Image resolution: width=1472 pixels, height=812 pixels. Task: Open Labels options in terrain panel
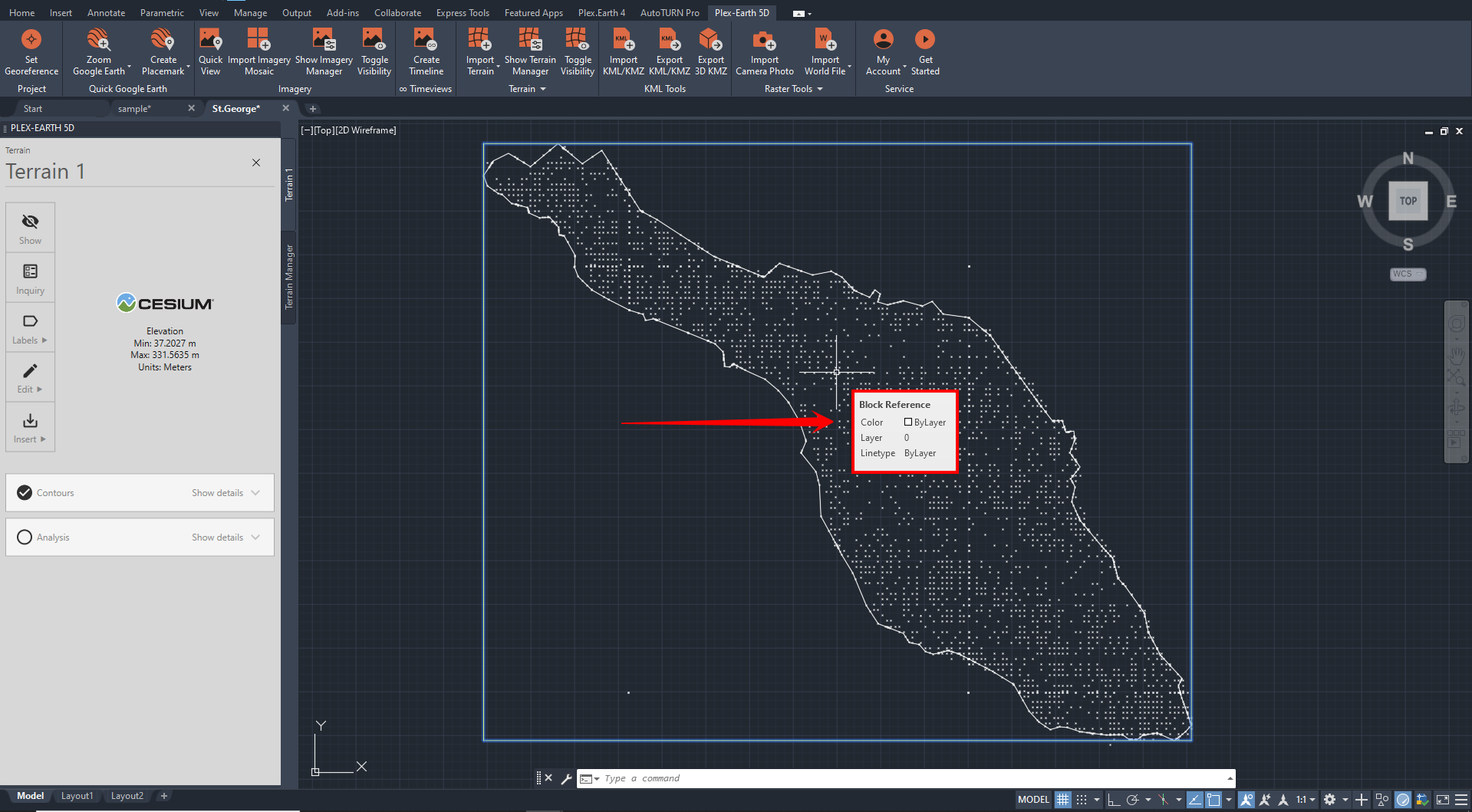point(30,328)
